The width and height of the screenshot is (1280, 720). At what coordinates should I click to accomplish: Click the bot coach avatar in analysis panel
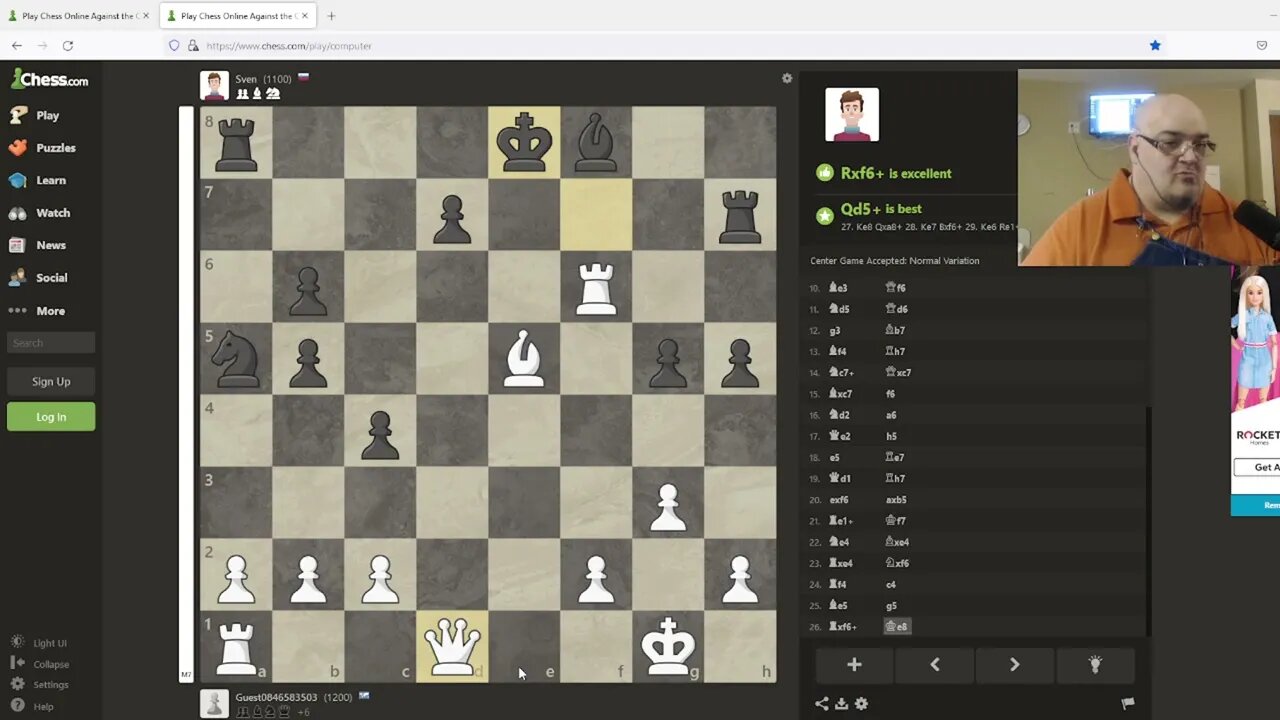(x=852, y=114)
